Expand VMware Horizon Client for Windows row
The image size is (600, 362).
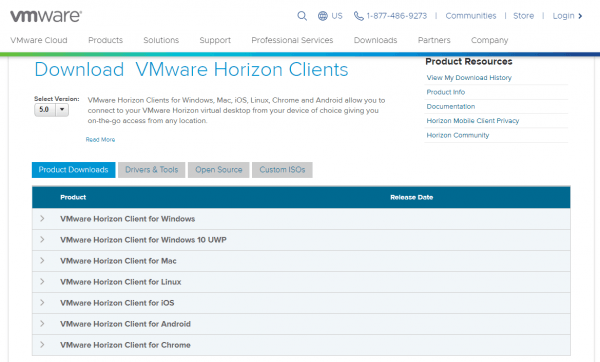pyautogui.click(x=42, y=219)
